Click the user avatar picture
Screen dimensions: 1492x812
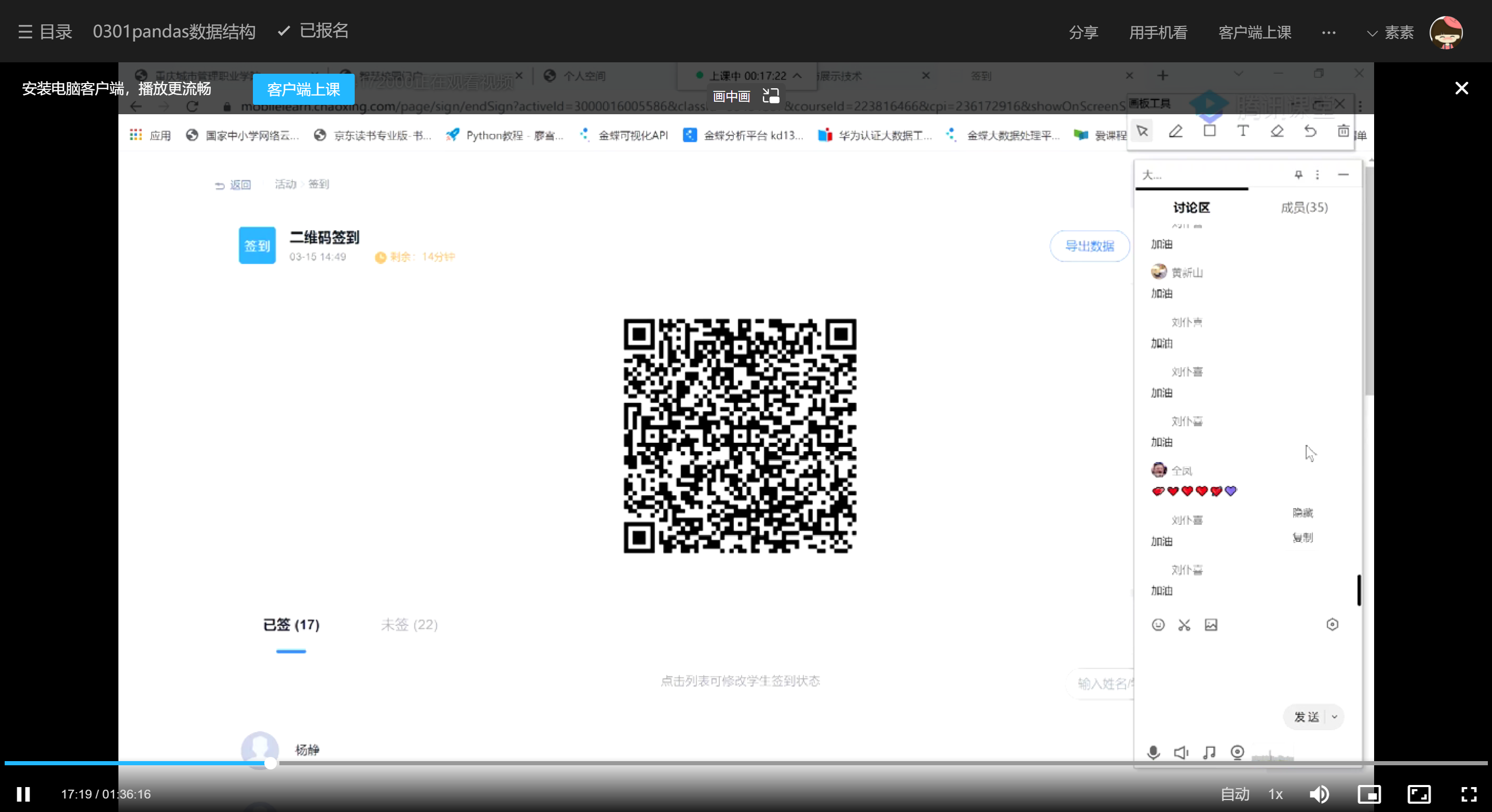pos(1446,32)
